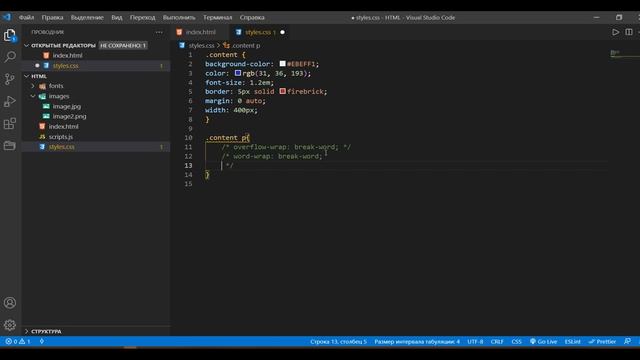This screenshot has width=640, height=360.
Task: Click .content p in the breadcrumb
Action: coord(245,46)
